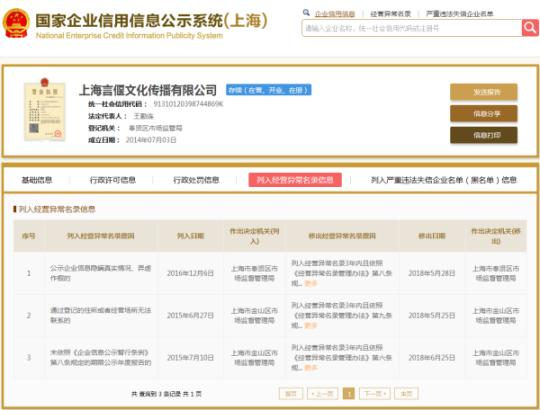Screen dimensions: 540x410
Task: Click the 列入经营异常名录原因 column header
Action: coord(101,236)
